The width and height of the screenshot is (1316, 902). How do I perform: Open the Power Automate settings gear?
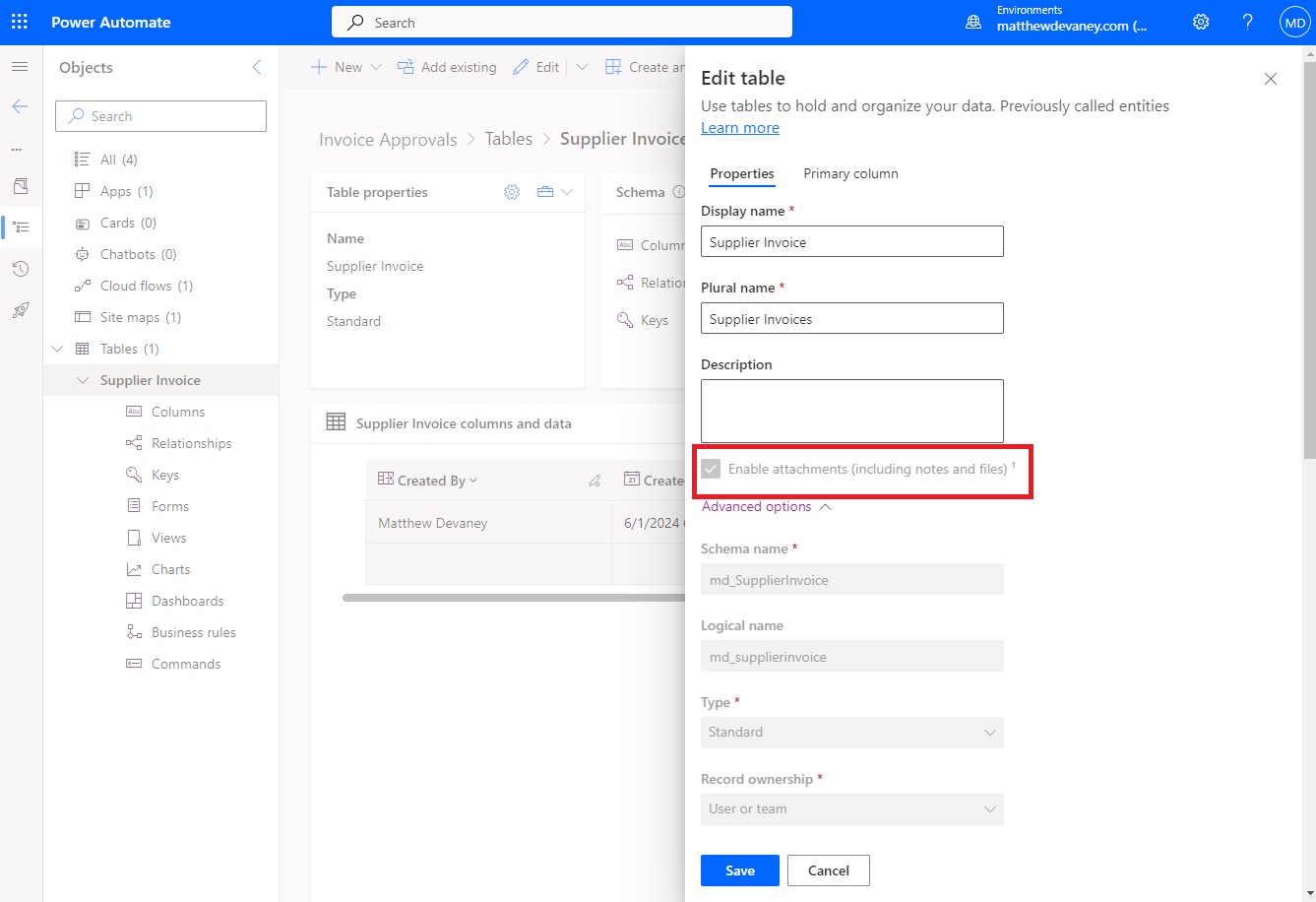(1200, 21)
